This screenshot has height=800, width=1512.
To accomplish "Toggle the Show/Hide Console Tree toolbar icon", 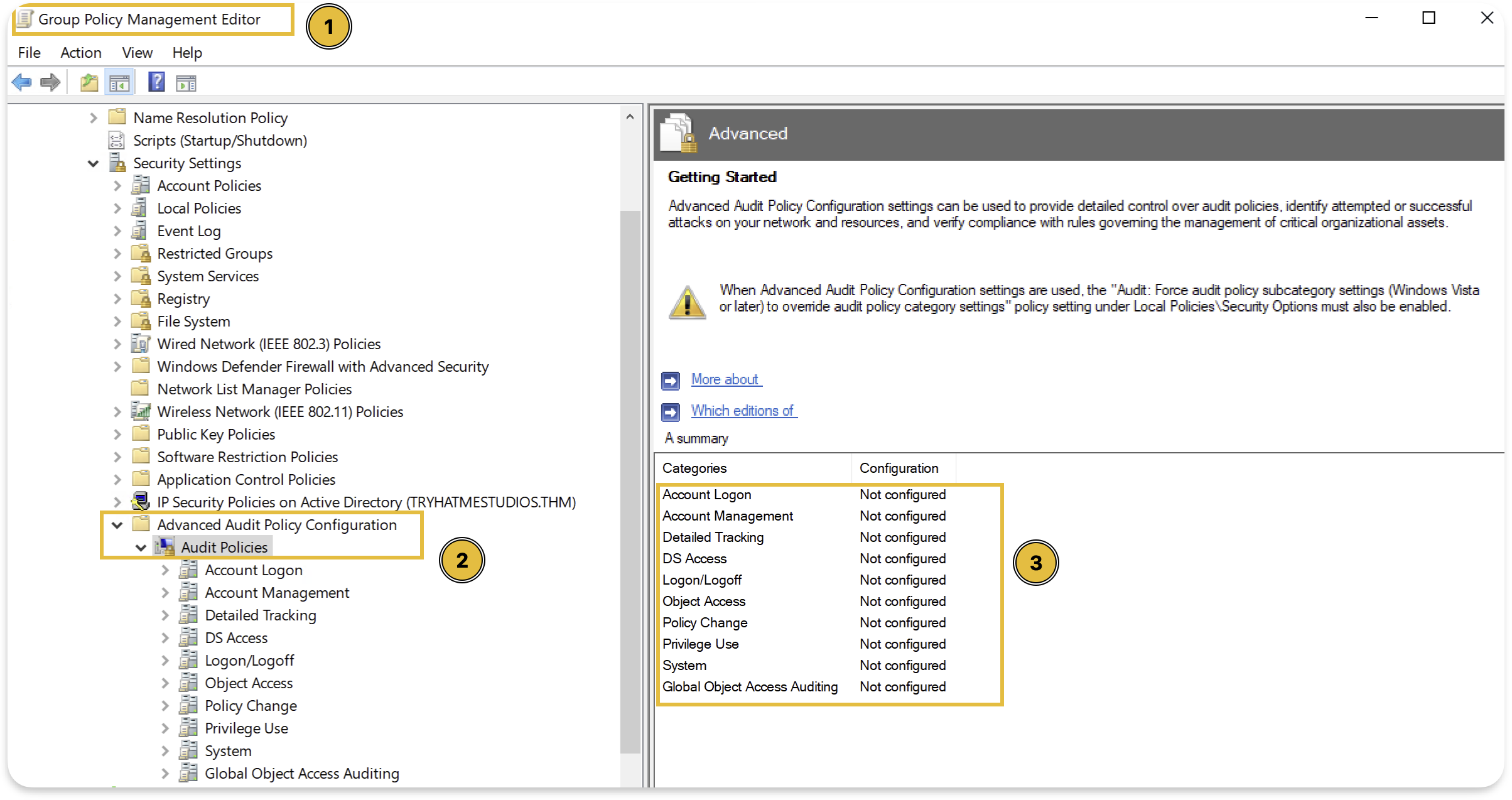I will click(x=118, y=82).
